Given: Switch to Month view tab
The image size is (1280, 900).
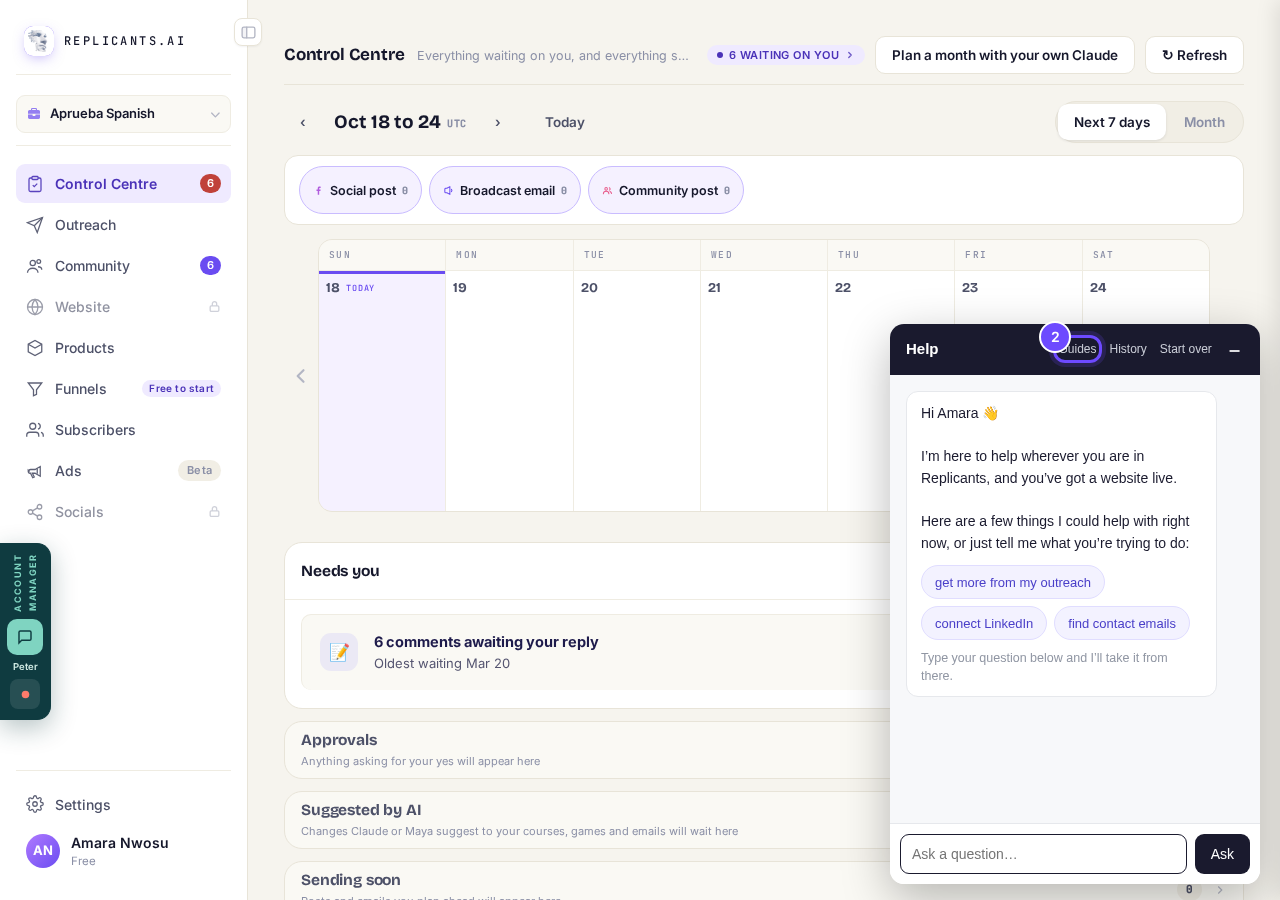Looking at the screenshot, I should point(1204,122).
